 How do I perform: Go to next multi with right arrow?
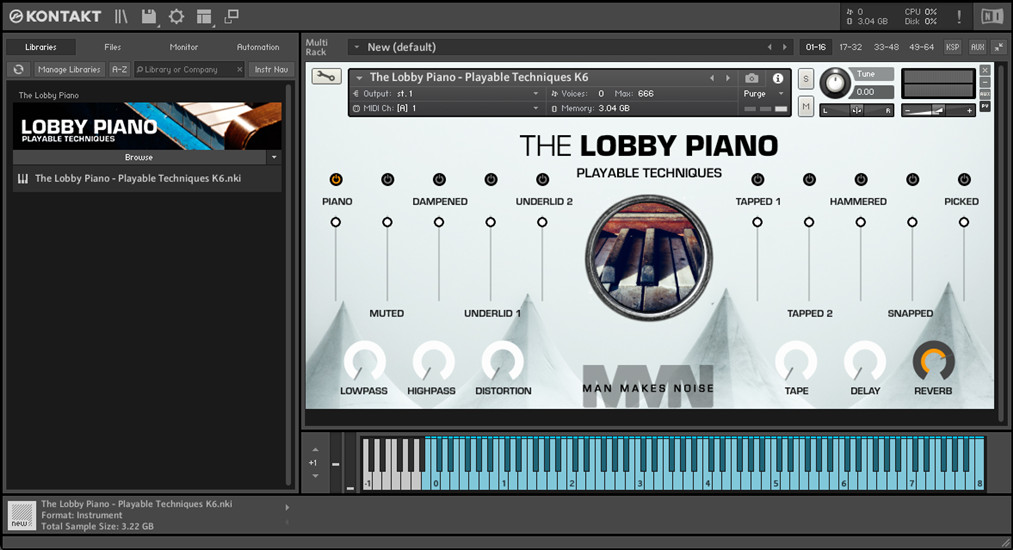pyautogui.click(x=785, y=47)
